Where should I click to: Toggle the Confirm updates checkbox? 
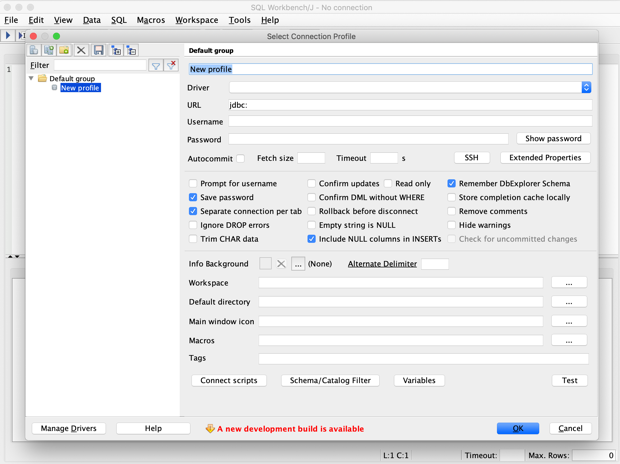pos(312,184)
